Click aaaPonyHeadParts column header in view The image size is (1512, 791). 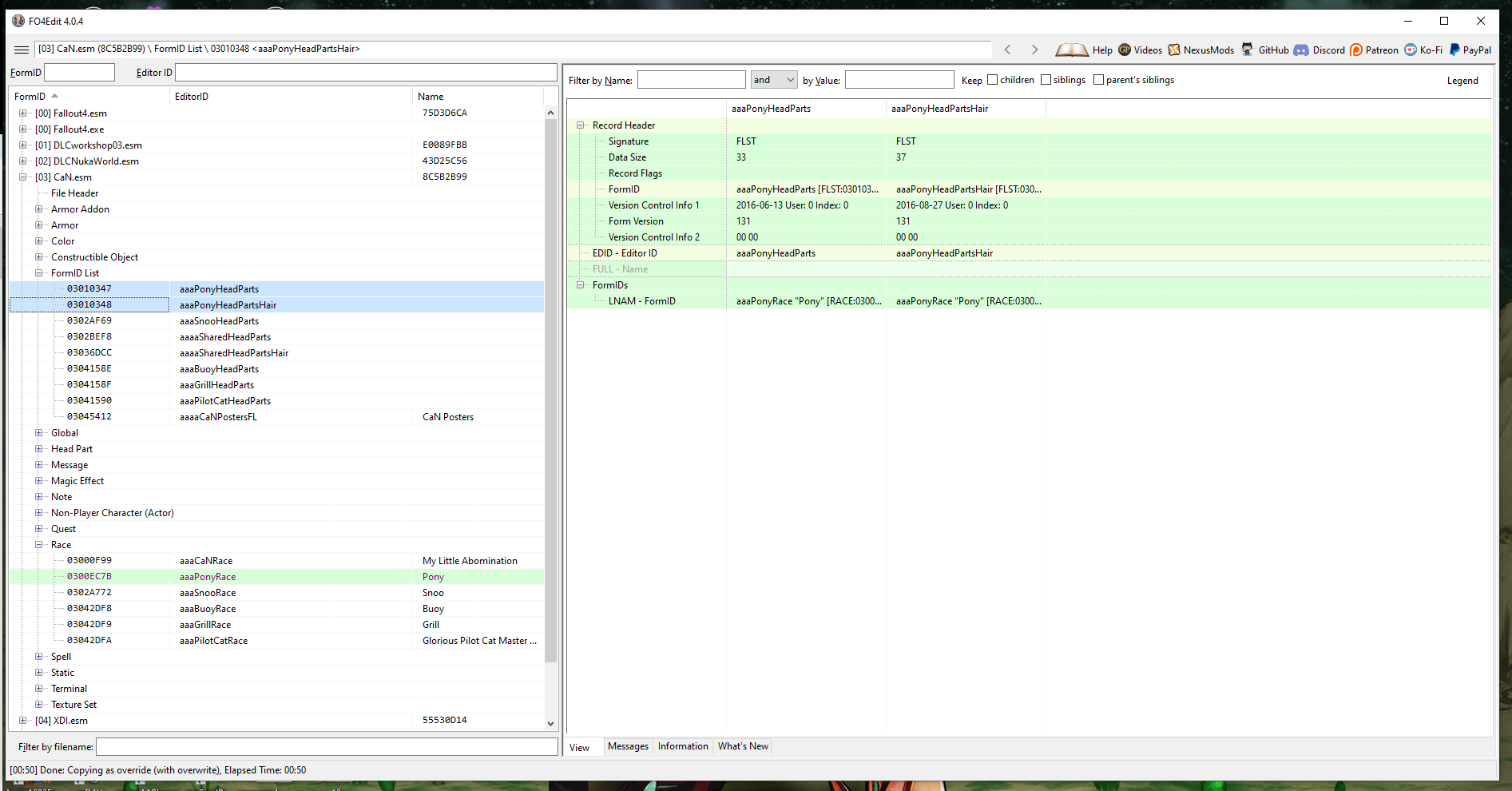click(806, 109)
